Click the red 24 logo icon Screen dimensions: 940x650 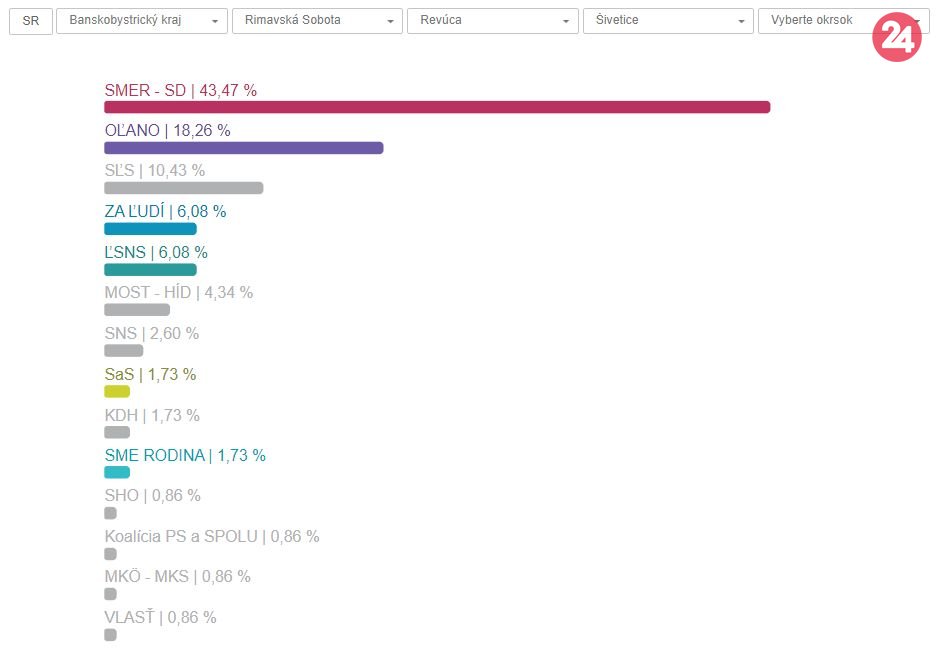coord(896,38)
